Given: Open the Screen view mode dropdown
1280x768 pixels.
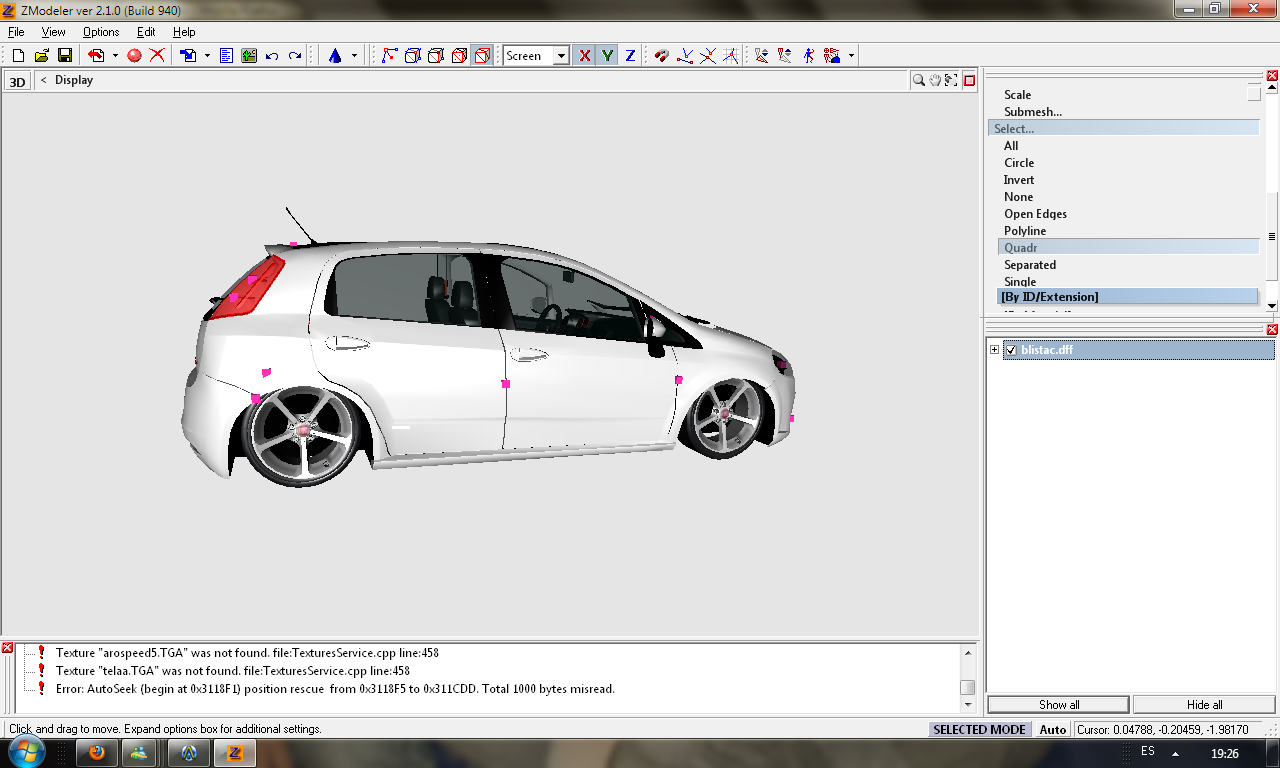Looking at the screenshot, I should coord(561,56).
